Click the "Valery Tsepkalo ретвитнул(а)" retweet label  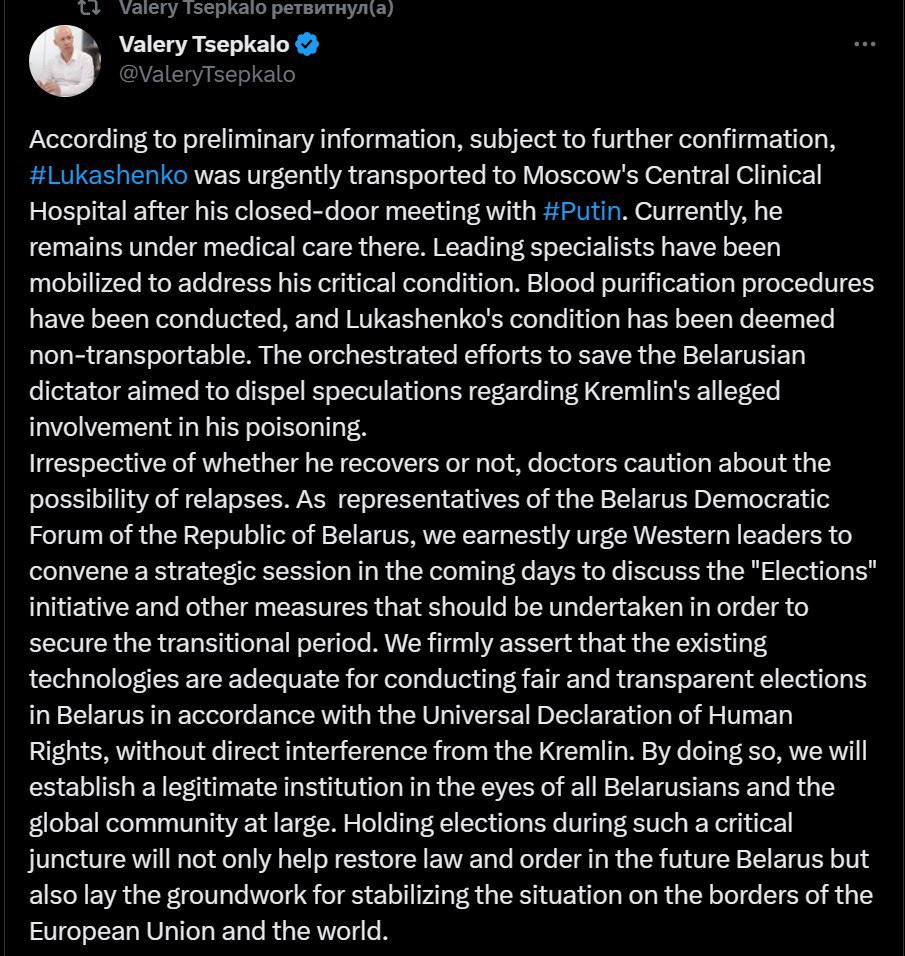pos(256,8)
